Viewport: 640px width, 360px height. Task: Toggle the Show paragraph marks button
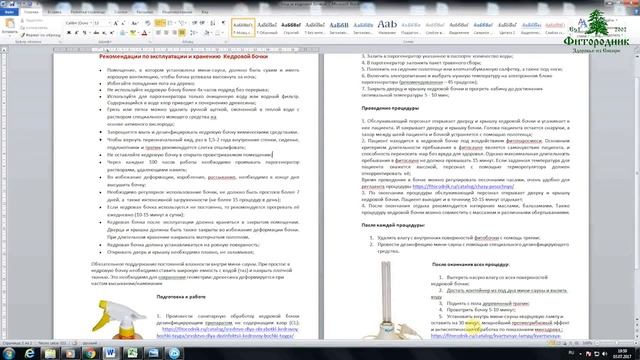click(223, 23)
